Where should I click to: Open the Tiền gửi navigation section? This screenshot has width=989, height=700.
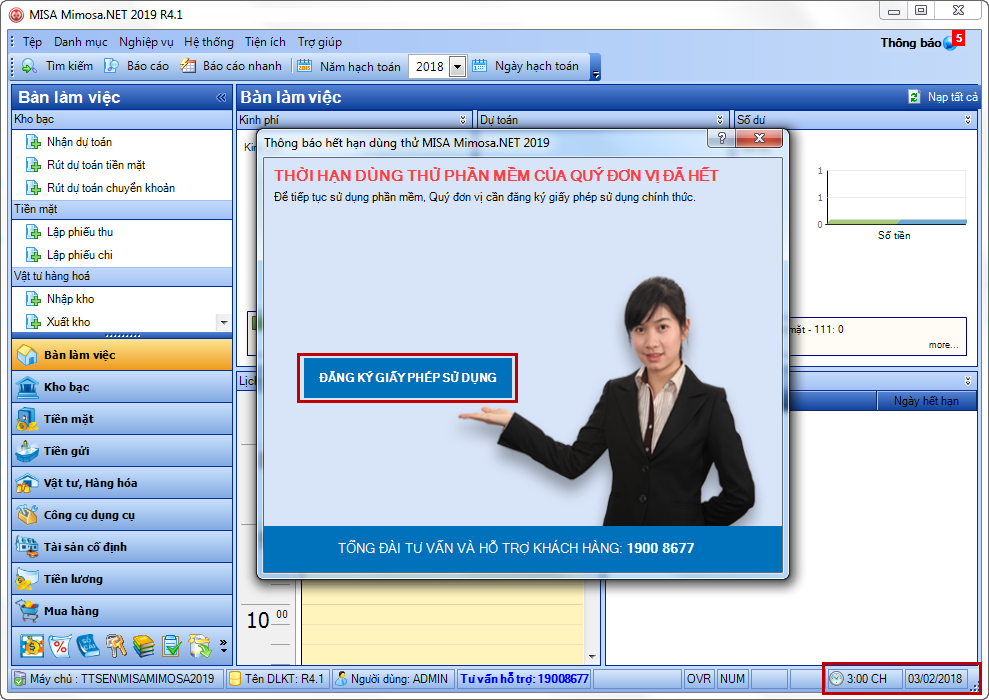click(x=122, y=451)
